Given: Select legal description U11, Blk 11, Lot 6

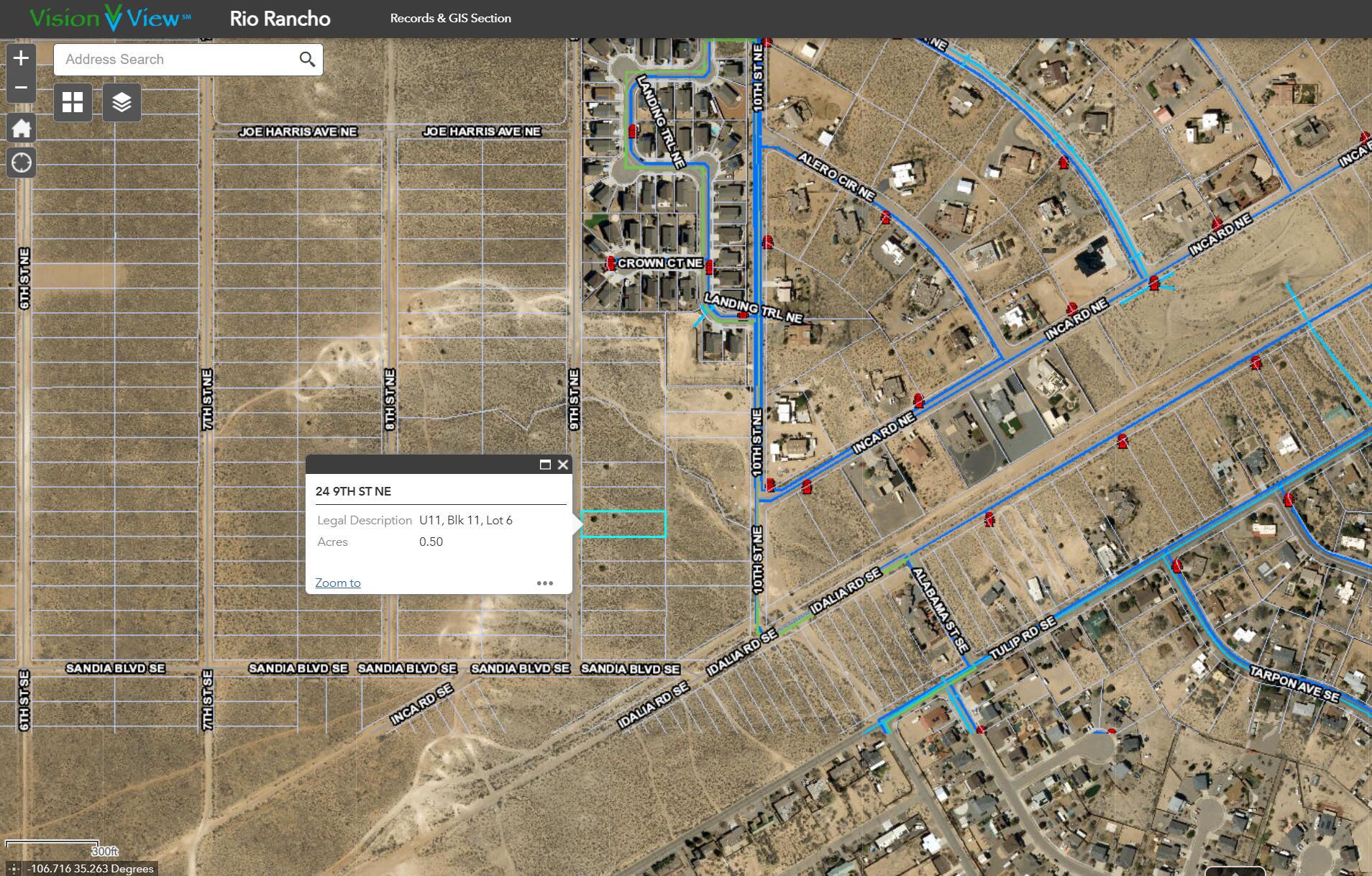Looking at the screenshot, I should [466, 520].
